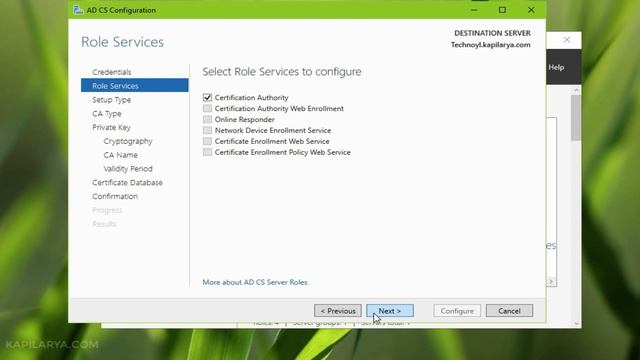Click scroll-up arrow in background window
The height and width of the screenshot is (360, 640).
[576, 90]
